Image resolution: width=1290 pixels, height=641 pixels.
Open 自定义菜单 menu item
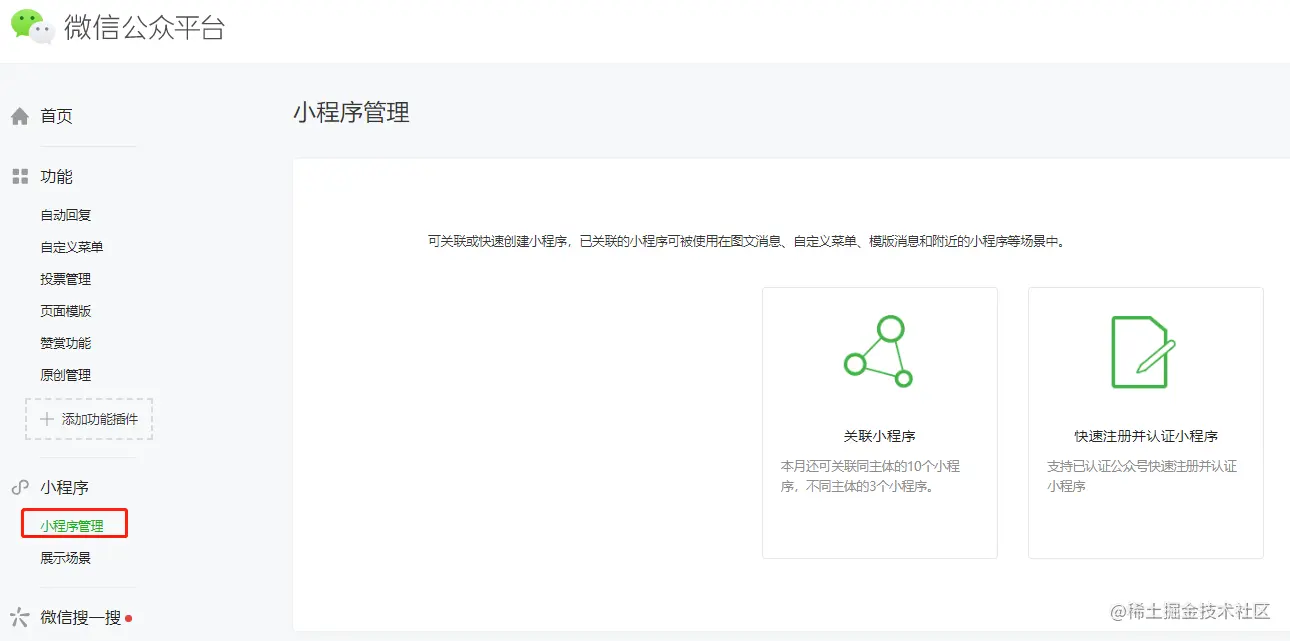click(x=72, y=247)
